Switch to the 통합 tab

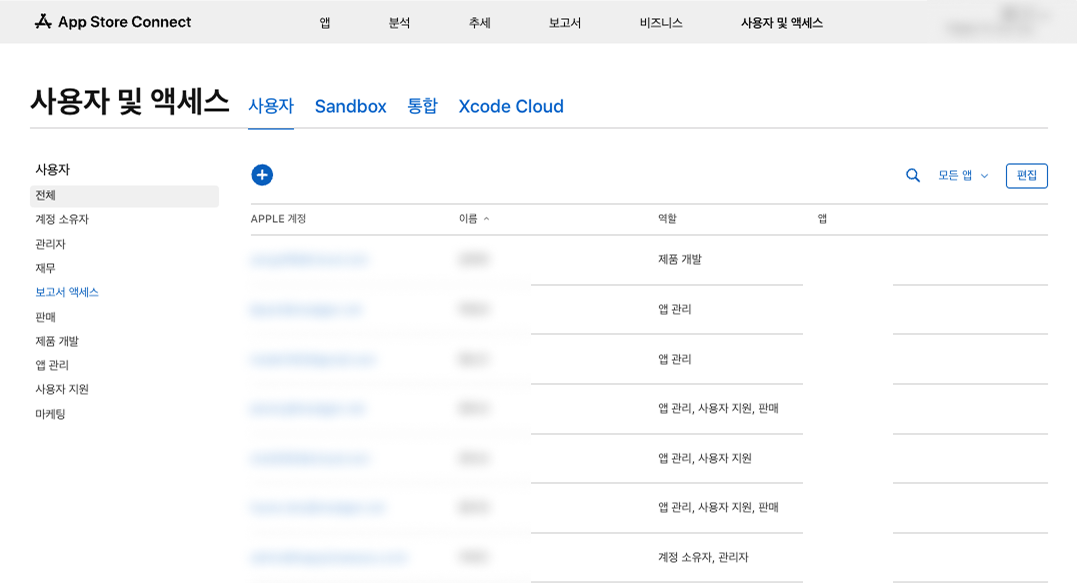422,106
